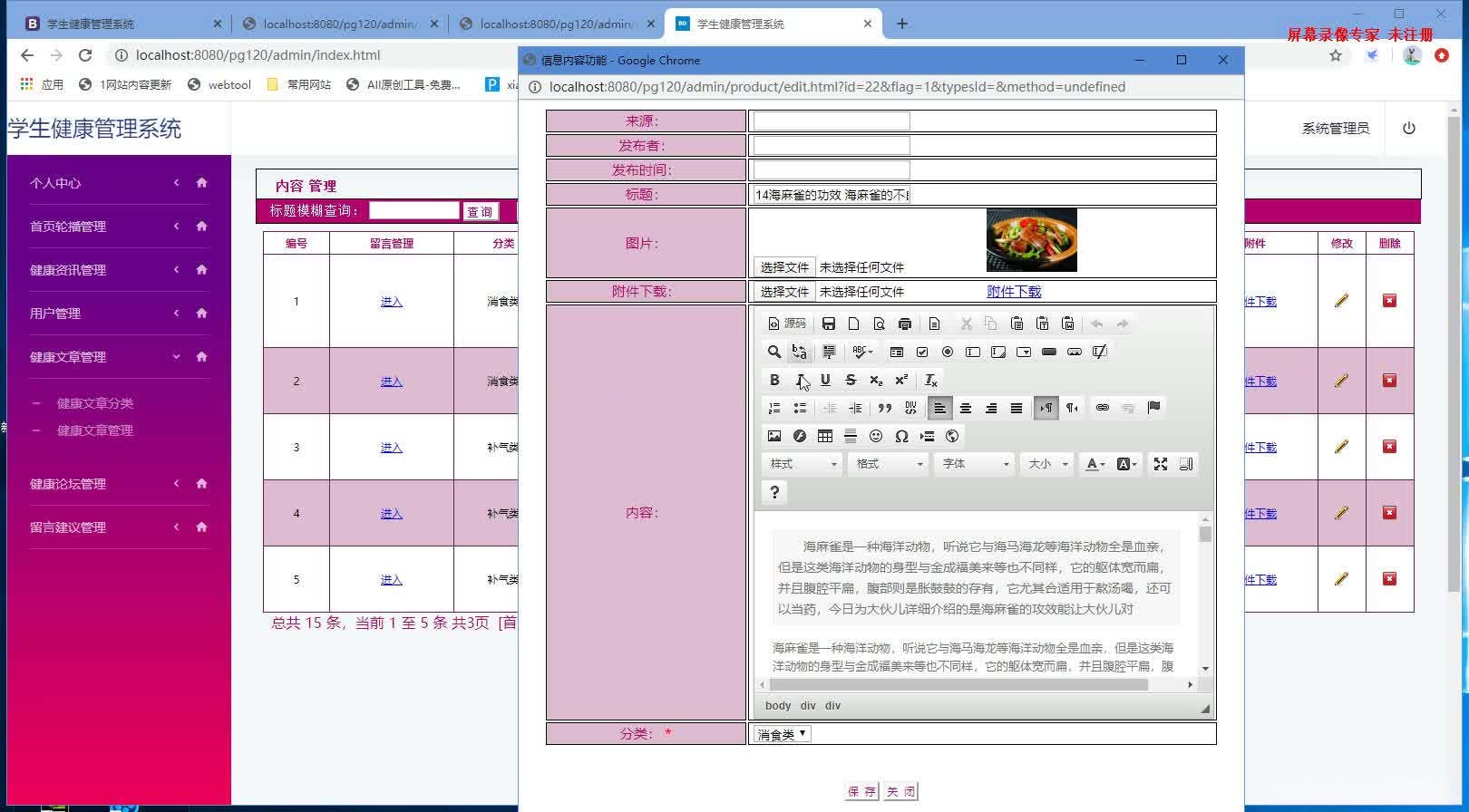1469x812 pixels.
Task: Click the editor's print icon
Action: click(905, 324)
